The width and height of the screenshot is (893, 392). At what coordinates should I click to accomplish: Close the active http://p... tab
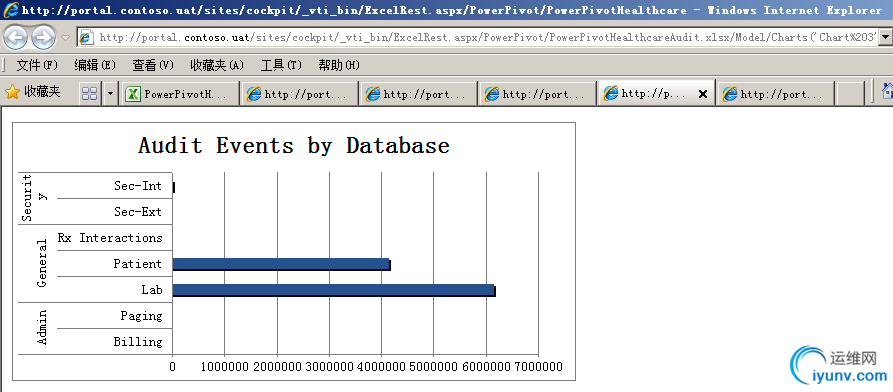tap(703, 95)
